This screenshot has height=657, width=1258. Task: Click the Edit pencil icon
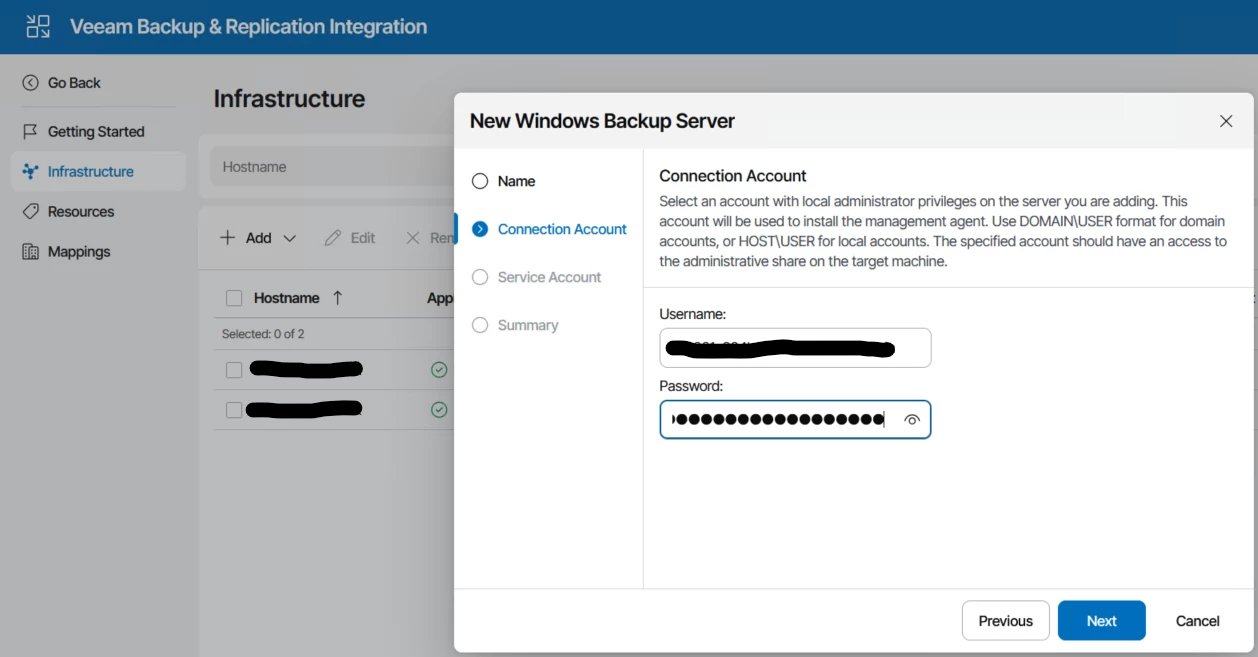tap(333, 238)
